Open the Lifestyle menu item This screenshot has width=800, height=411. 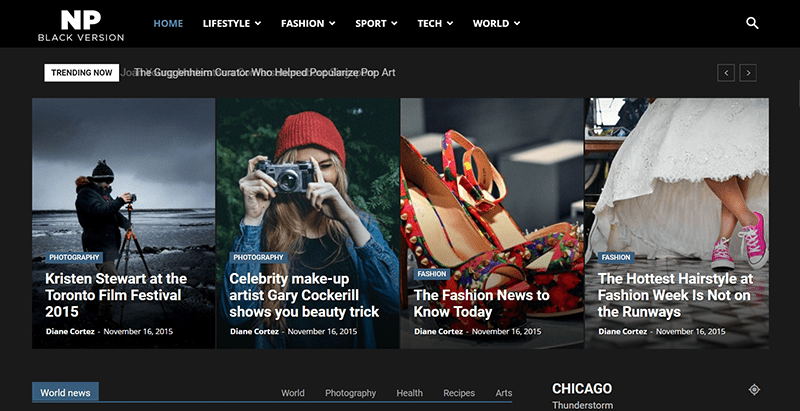pos(226,23)
